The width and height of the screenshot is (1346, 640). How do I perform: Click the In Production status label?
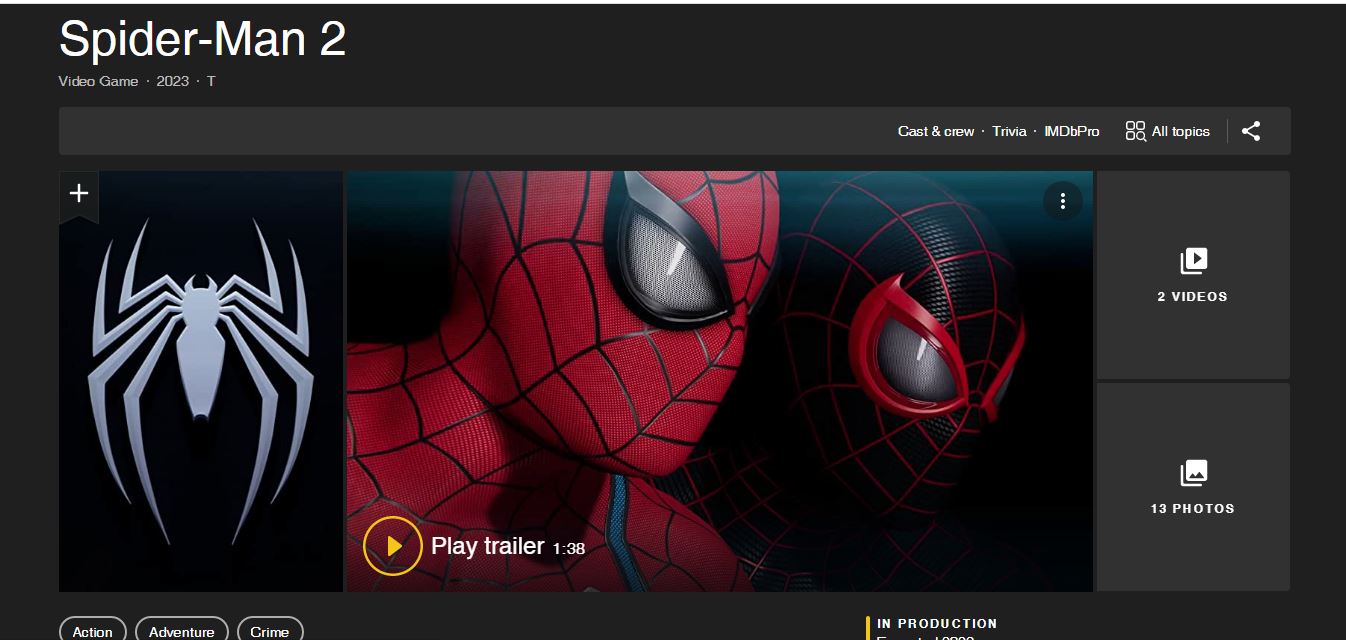pyautogui.click(x=937, y=623)
